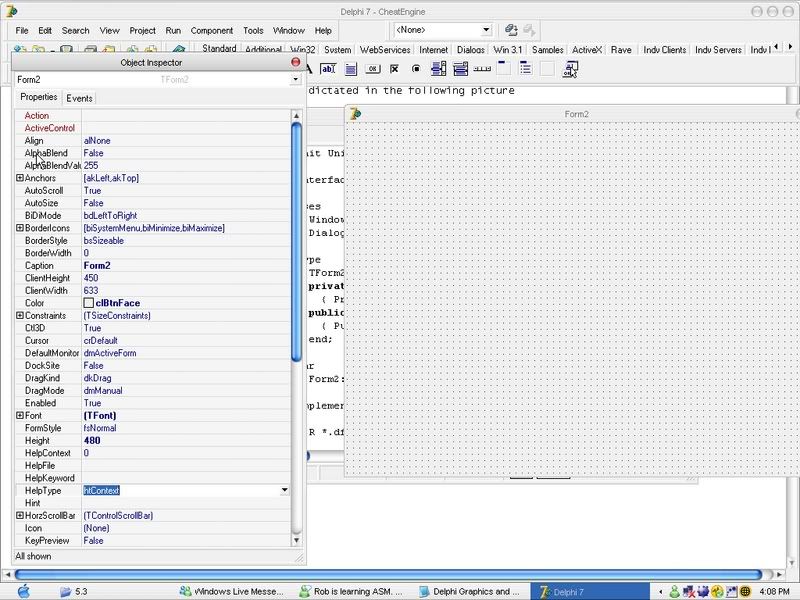The height and width of the screenshot is (600, 800).
Task: Select the ActionList component icon
Action: (570, 69)
